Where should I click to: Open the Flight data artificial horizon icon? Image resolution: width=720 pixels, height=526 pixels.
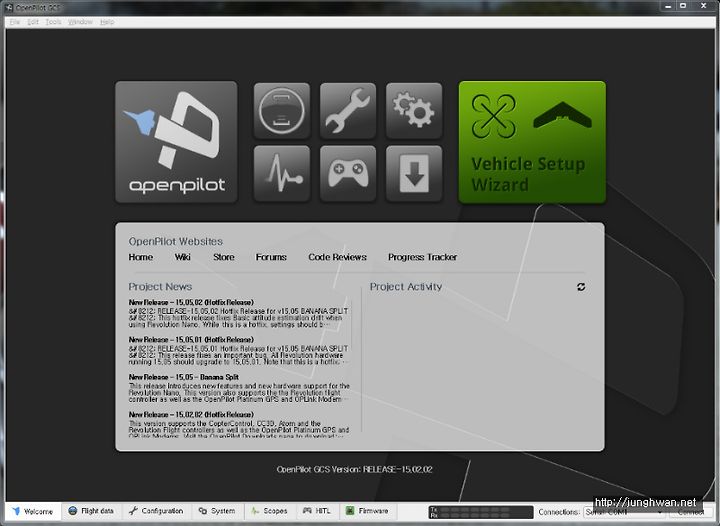tap(281, 111)
